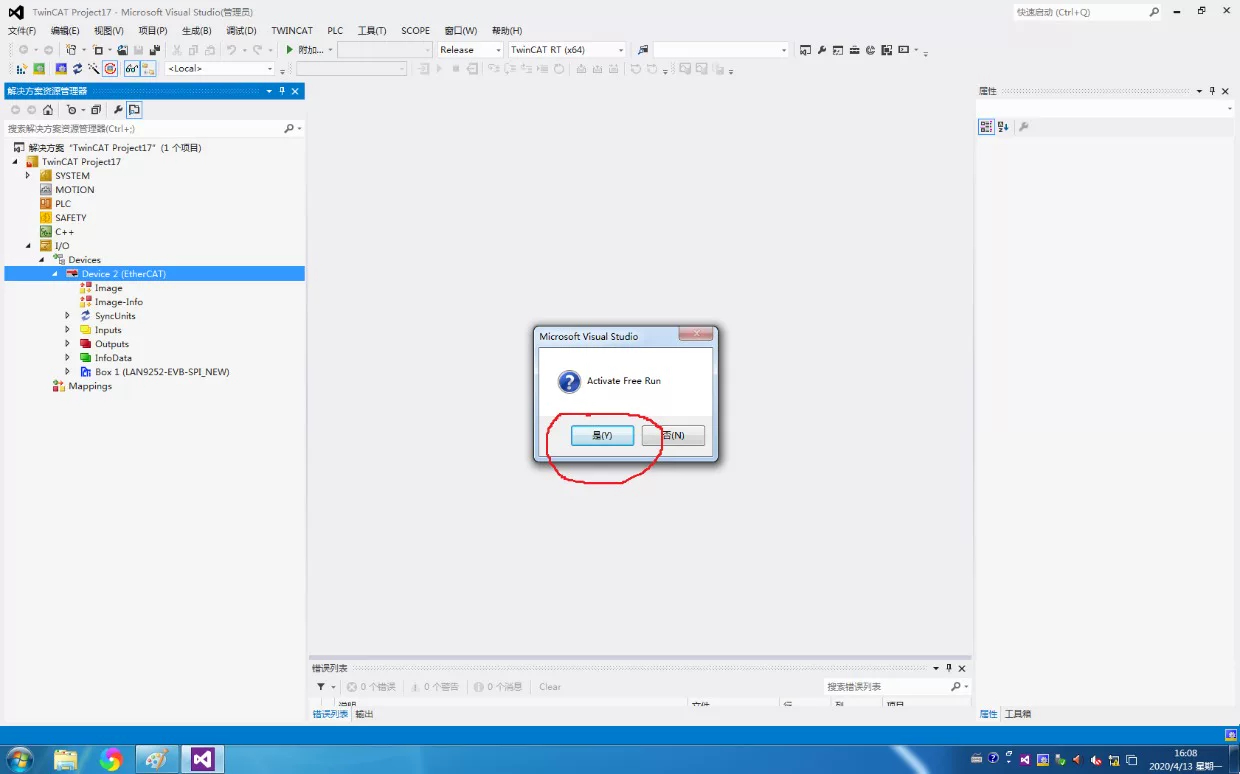Open the <Local> target system dropdown
Screen dimensions: 1240x774
[x=220, y=68]
